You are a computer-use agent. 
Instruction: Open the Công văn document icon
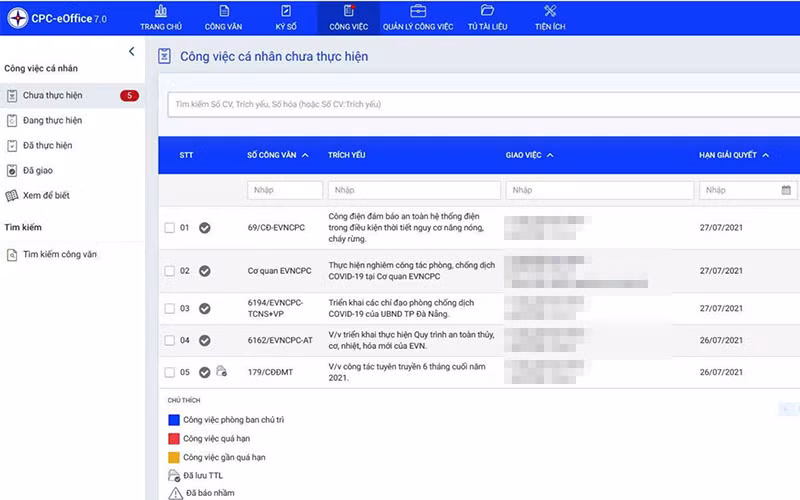click(222, 11)
